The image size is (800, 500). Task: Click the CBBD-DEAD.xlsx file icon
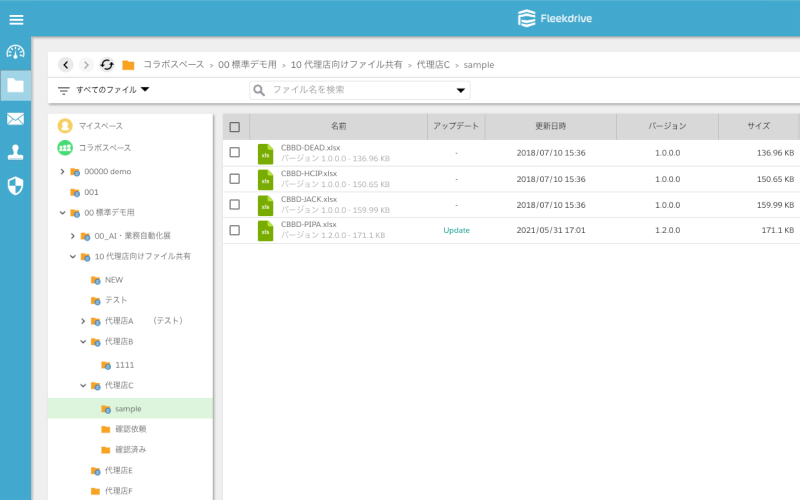click(x=265, y=154)
